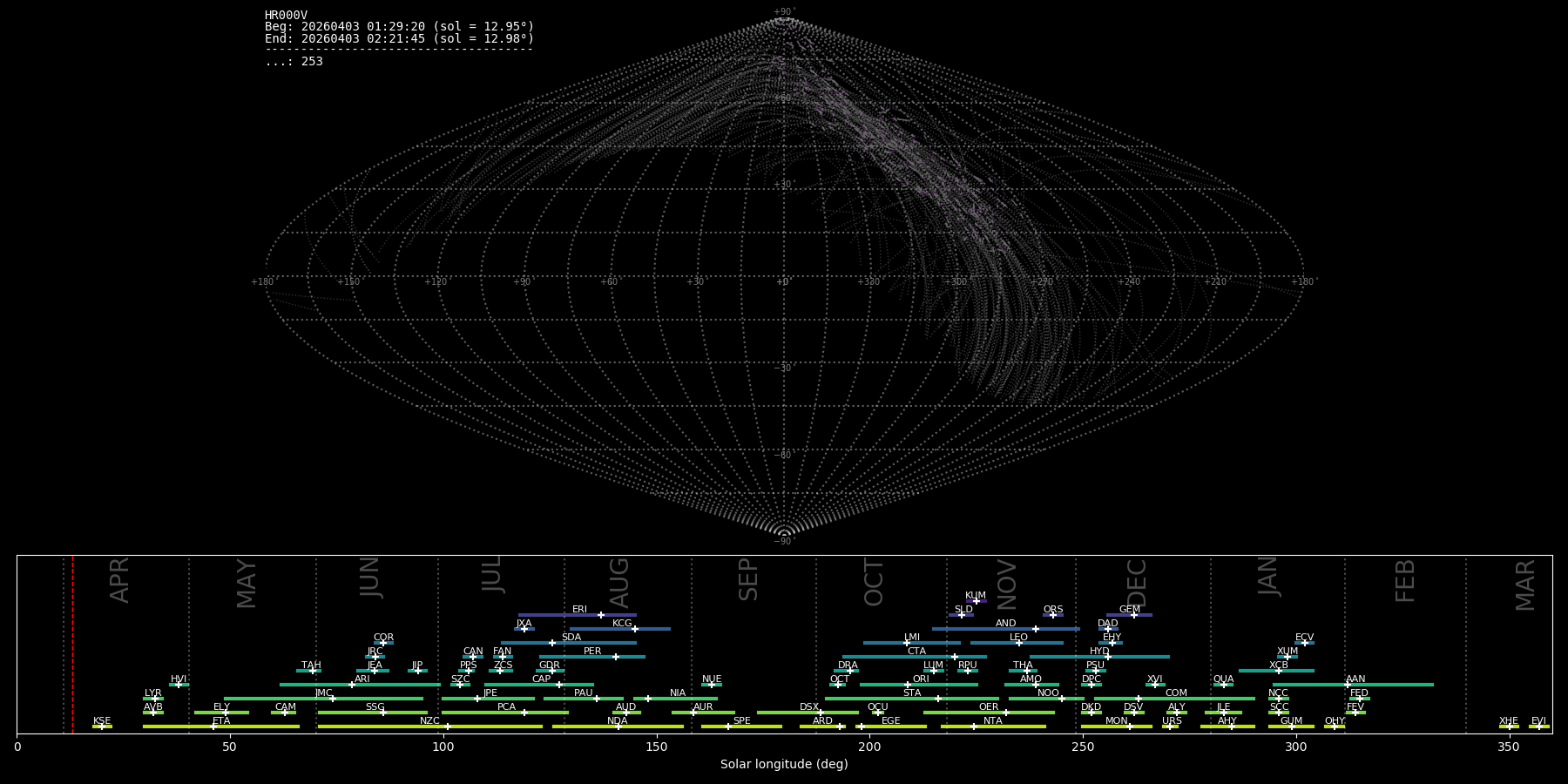This screenshot has width=1568, height=784.
Task: Select the NOO shower label
Action: click(x=1048, y=693)
